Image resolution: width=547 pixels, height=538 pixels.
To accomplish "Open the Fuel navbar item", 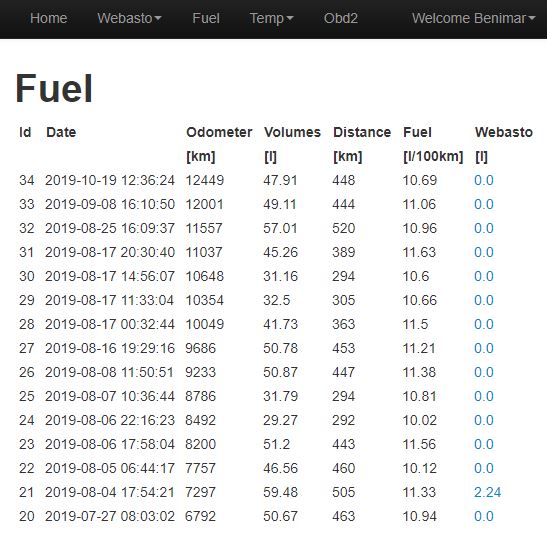I will (206, 18).
